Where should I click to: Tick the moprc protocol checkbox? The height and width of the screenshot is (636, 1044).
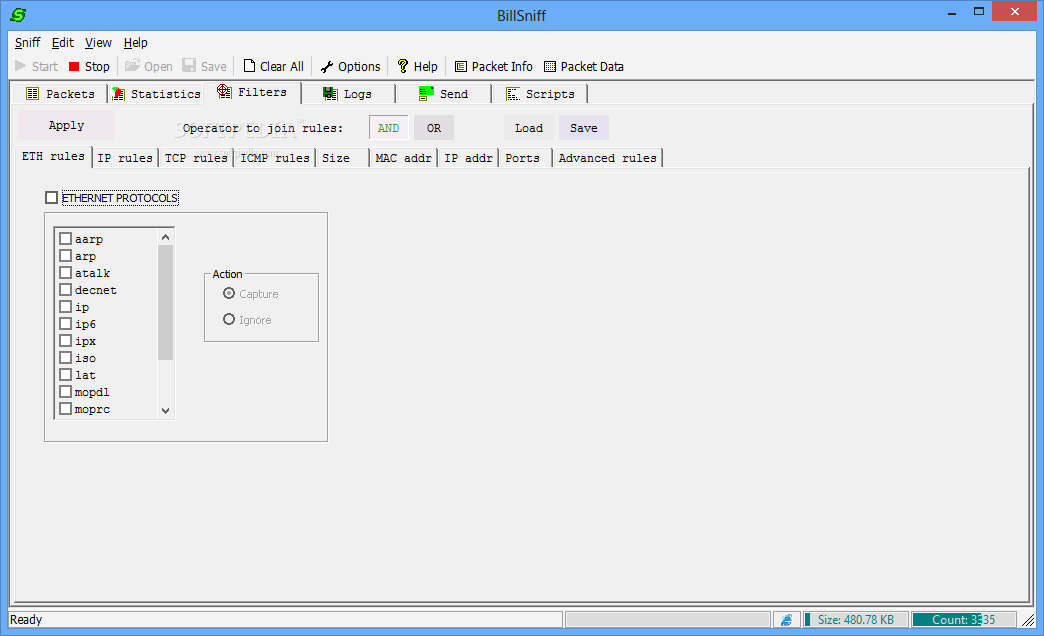[x=65, y=408]
